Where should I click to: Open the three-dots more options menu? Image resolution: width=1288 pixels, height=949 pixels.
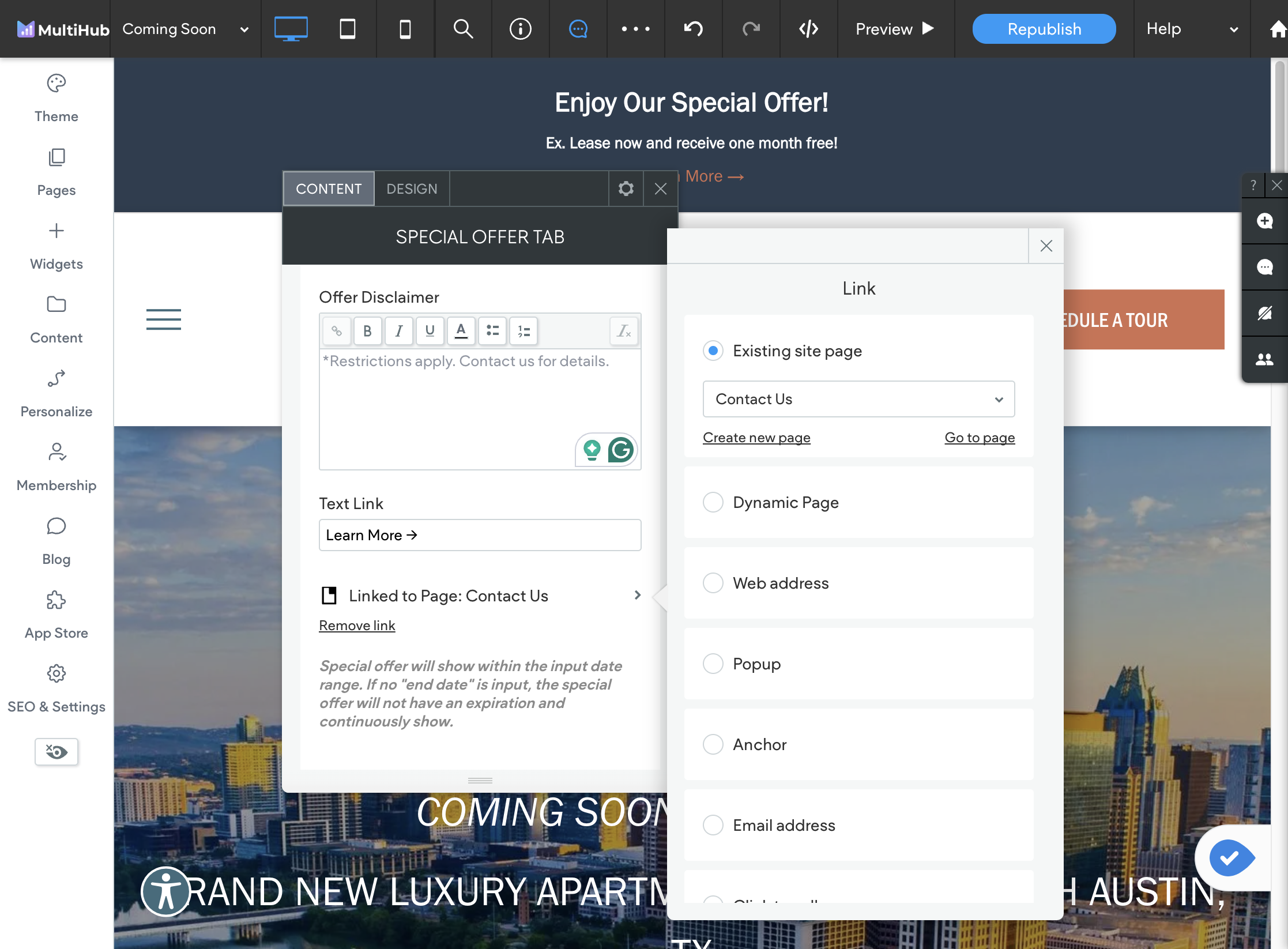tap(636, 29)
